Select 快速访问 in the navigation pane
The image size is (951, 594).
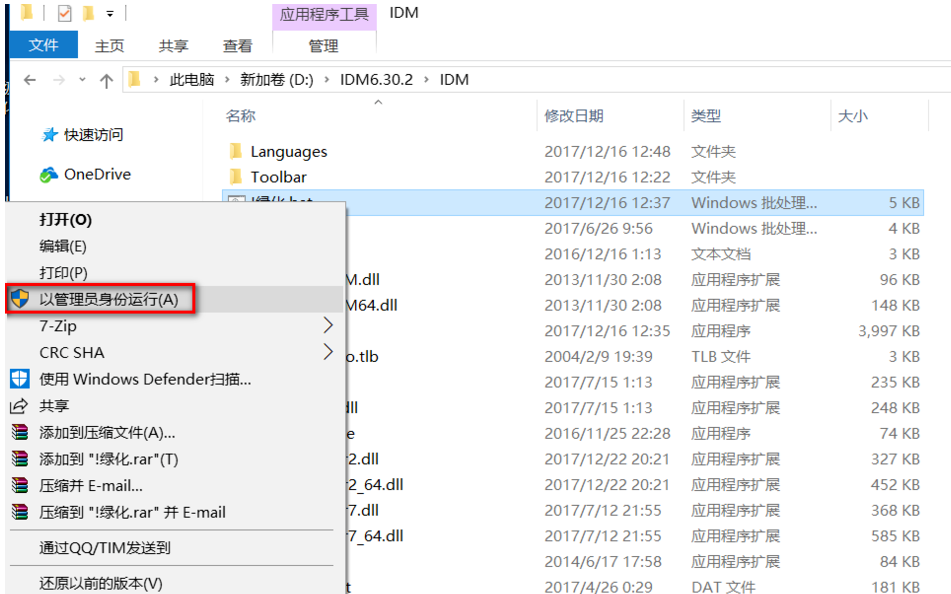[93, 134]
